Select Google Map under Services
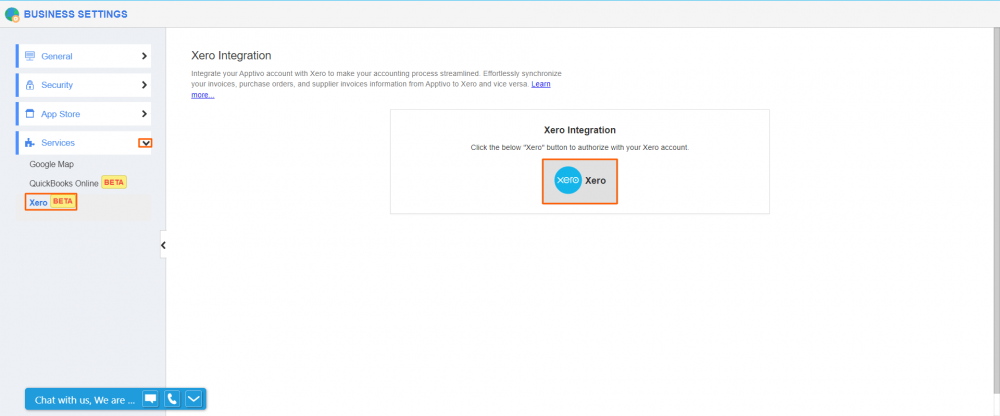 pyautogui.click(x=52, y=164)
